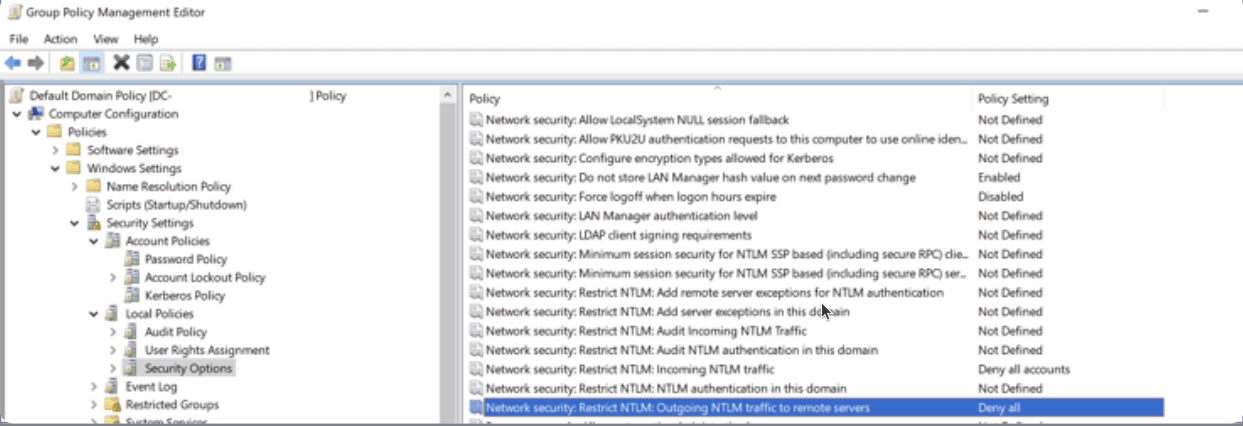
Task: Collapse the Account Policies node
Action: pos(93,241)
